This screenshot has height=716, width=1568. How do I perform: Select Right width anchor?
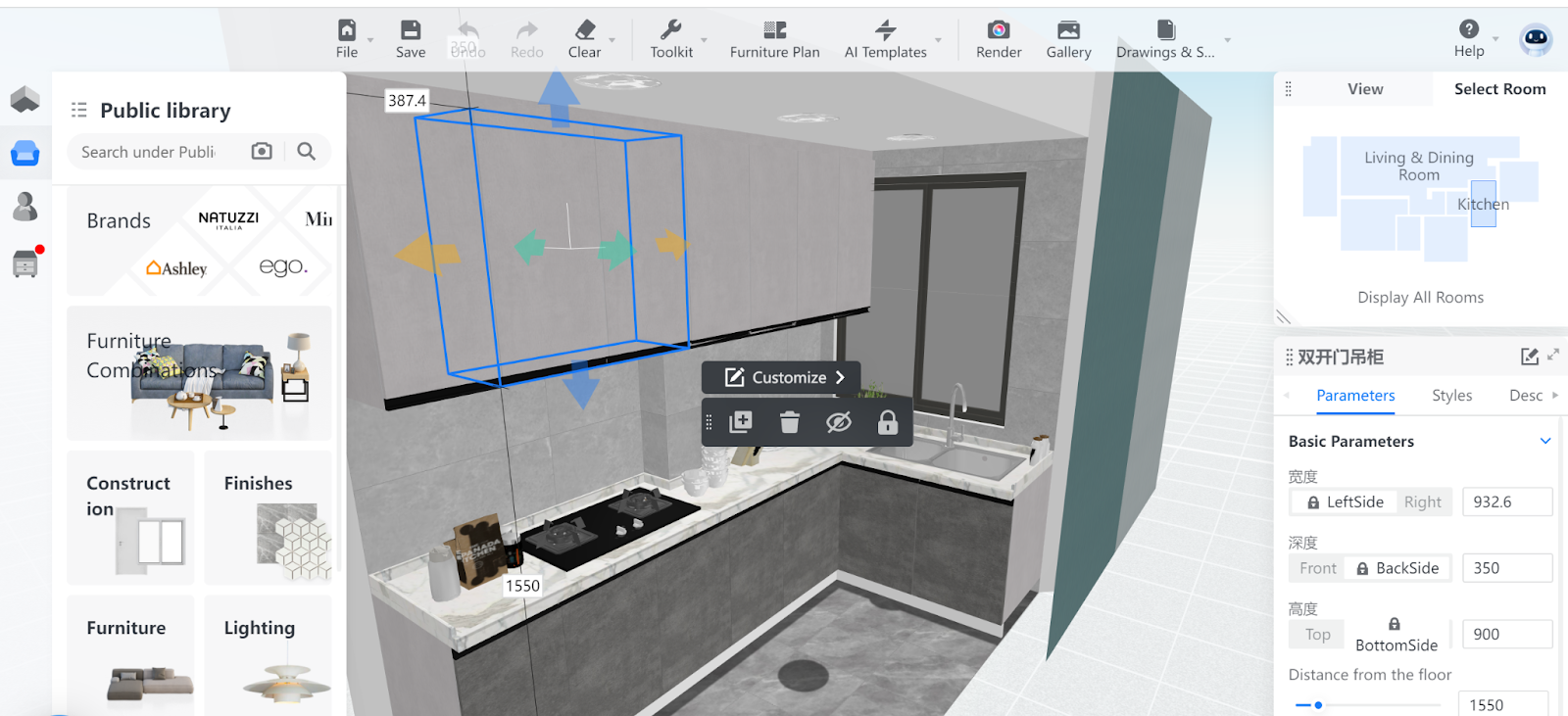(x=1423, y=502)
